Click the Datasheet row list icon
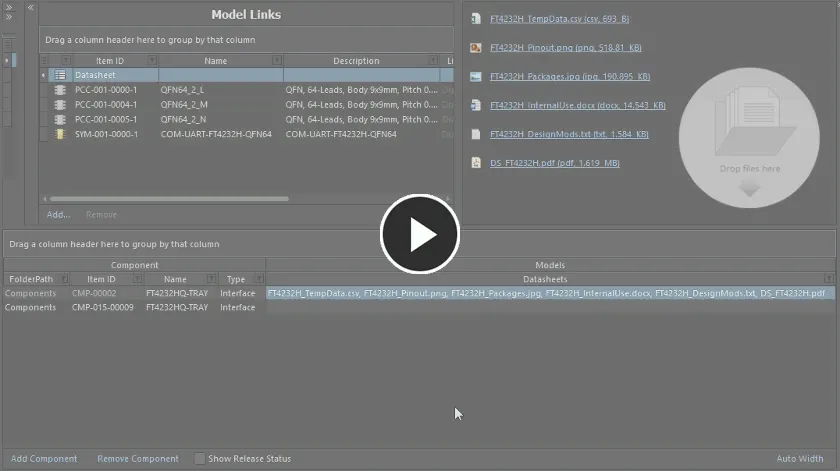The image size is (840, 471). [x=60, y=75]
